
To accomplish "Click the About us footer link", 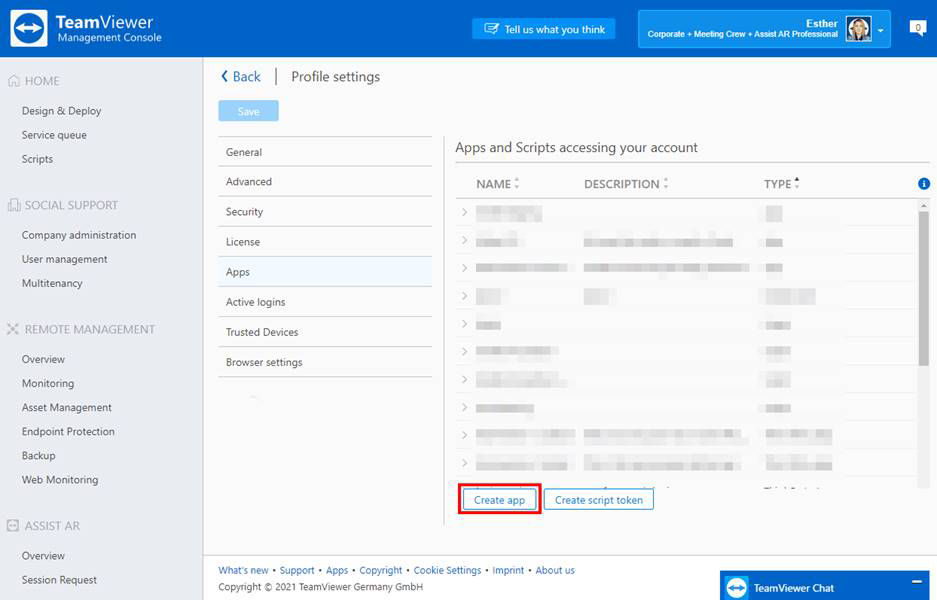I will click(x=555, y=570).
